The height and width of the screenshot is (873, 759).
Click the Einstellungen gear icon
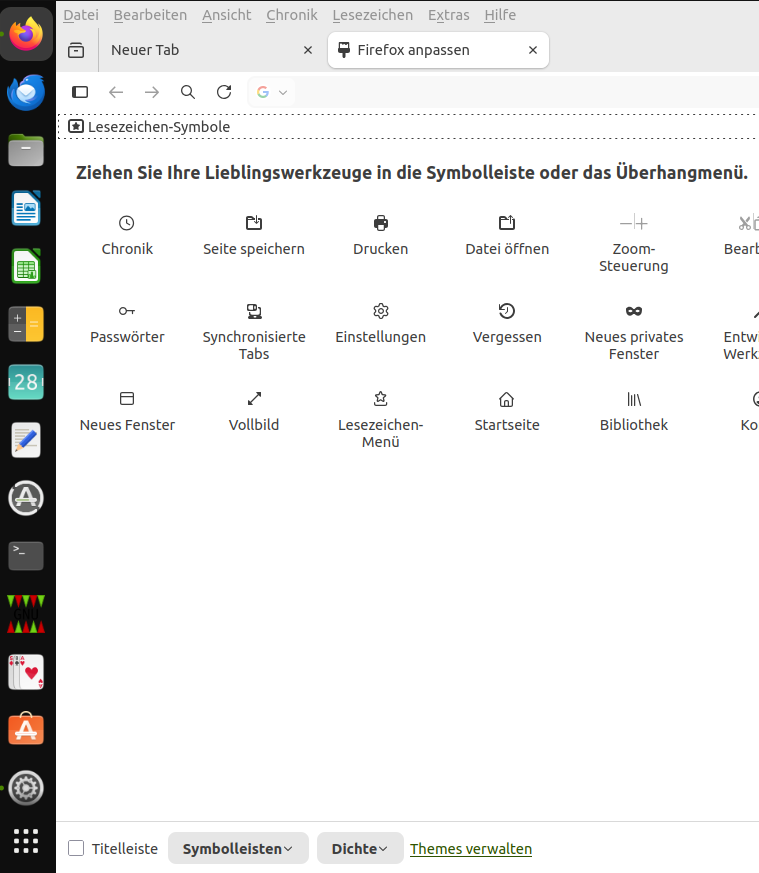pos(381,311)
